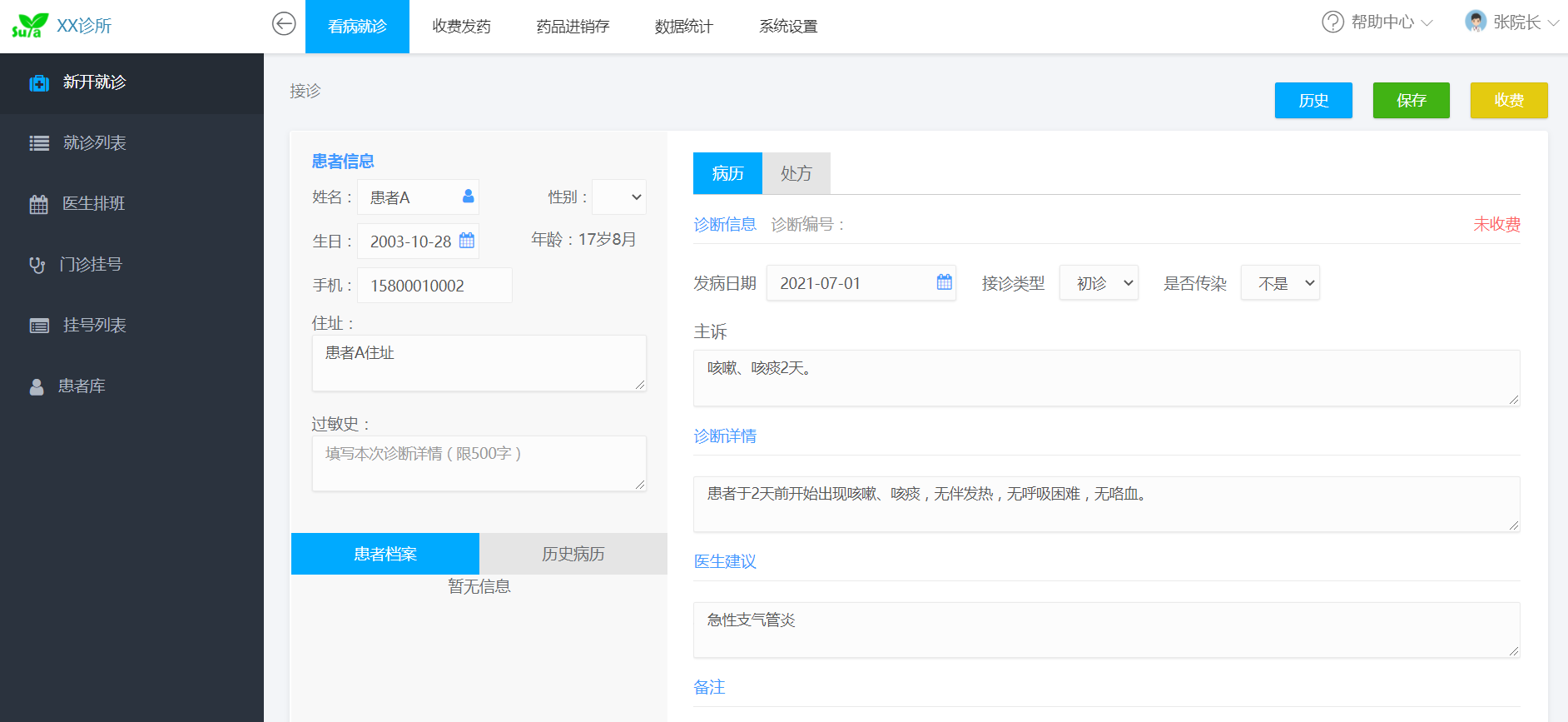The image size is (1568, 722).
Task: Open 挂号列表 in the sidebar
Action: pos(131,326)
